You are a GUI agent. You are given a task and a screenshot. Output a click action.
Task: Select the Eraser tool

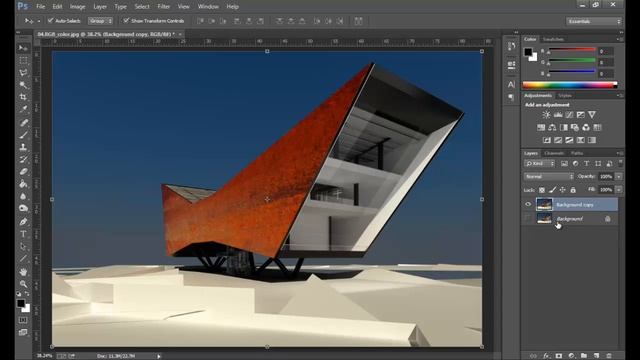pyautogui.click(x=23, y=171)
